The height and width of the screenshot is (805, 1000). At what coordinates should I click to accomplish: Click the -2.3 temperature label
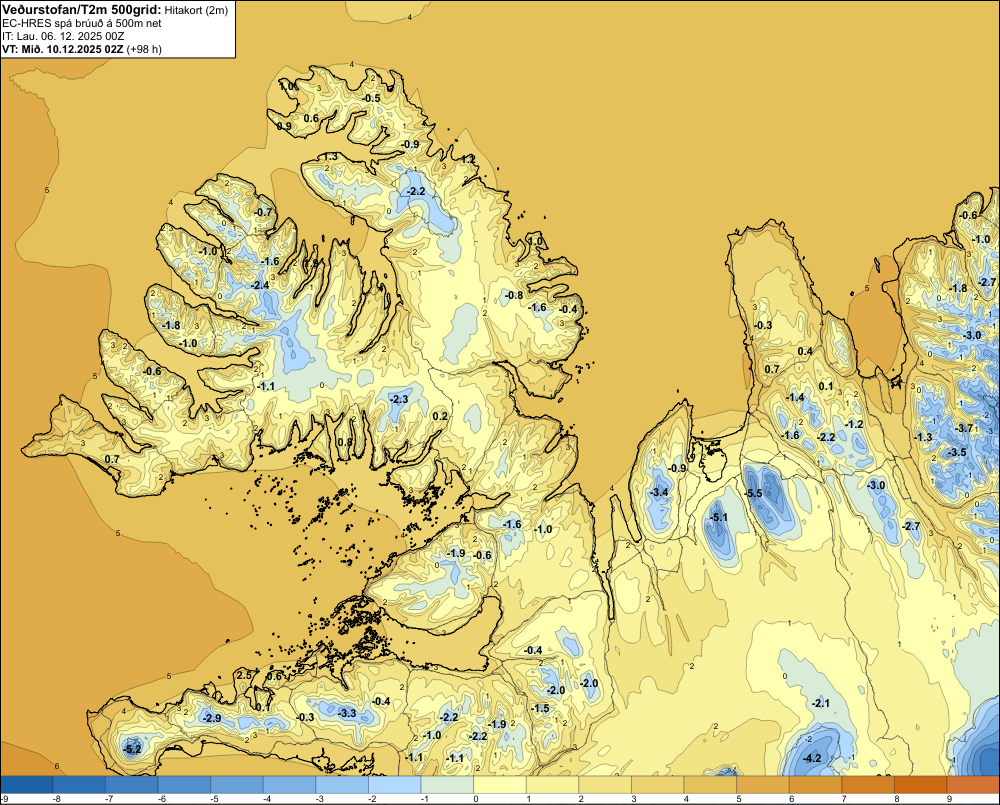coord(399,399)
